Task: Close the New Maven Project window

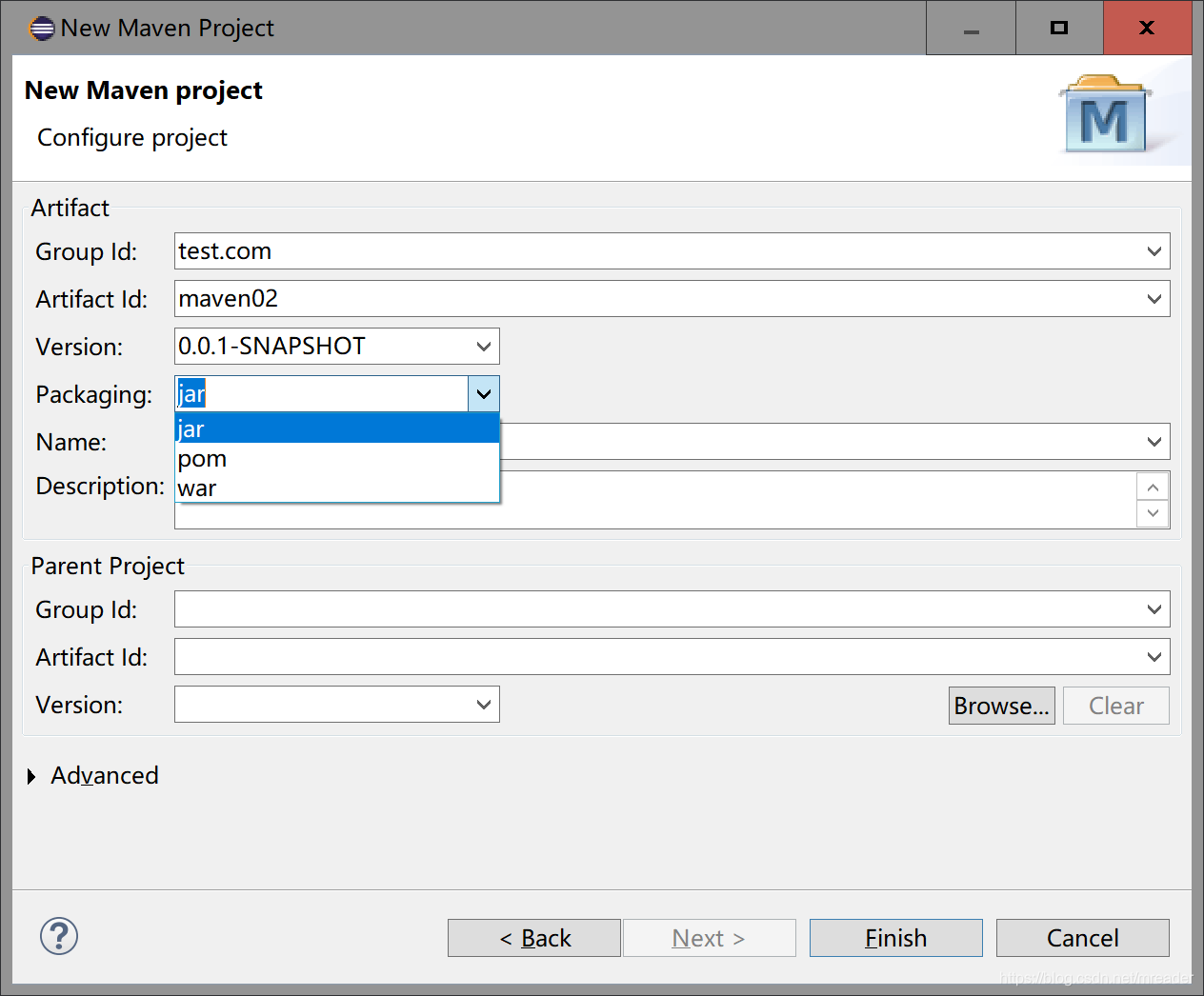Action: click(x=1148, y=29)
